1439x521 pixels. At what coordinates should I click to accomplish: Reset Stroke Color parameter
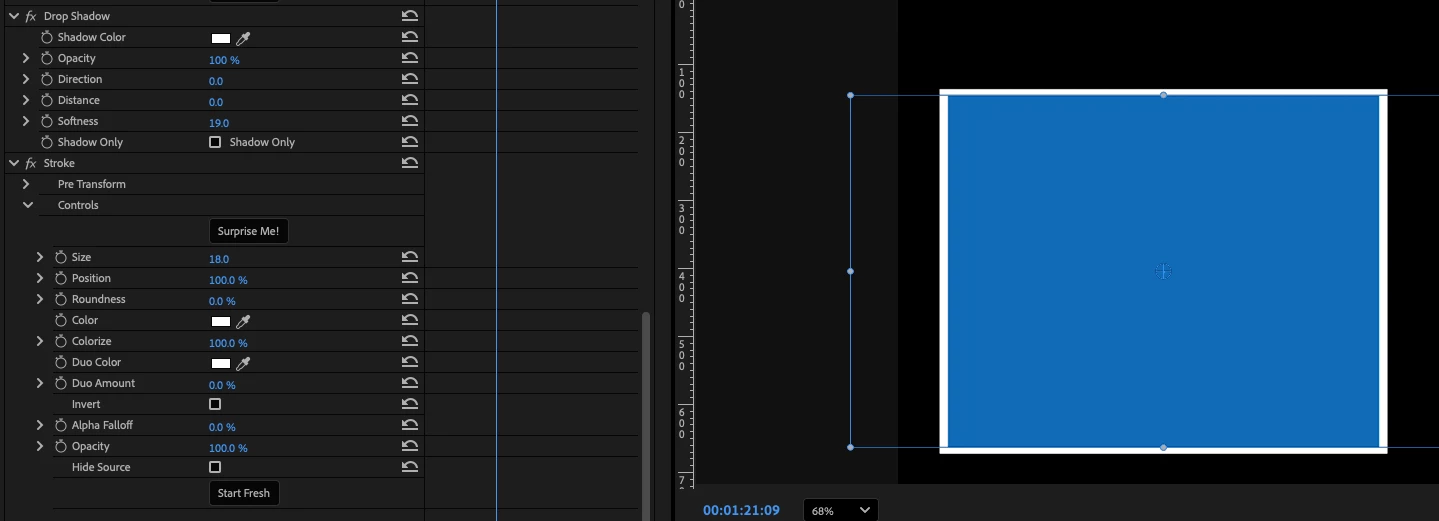point(410,320)
